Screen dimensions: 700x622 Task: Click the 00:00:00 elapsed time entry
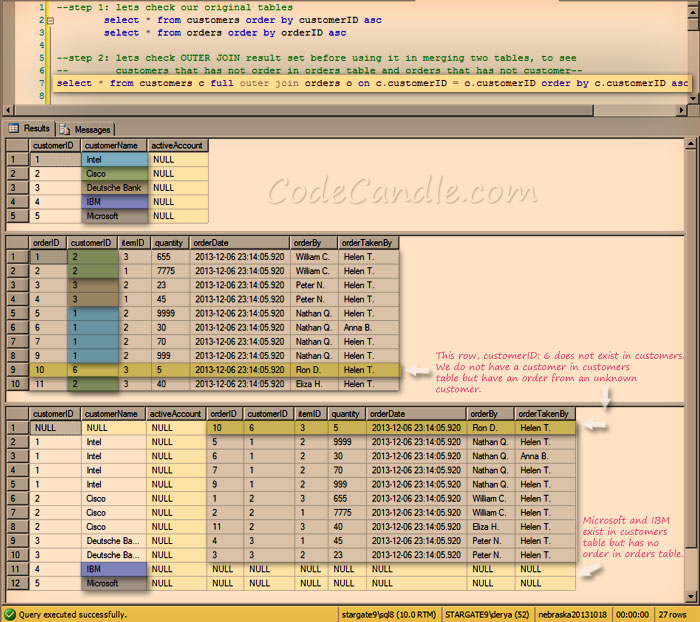point(633,615)
